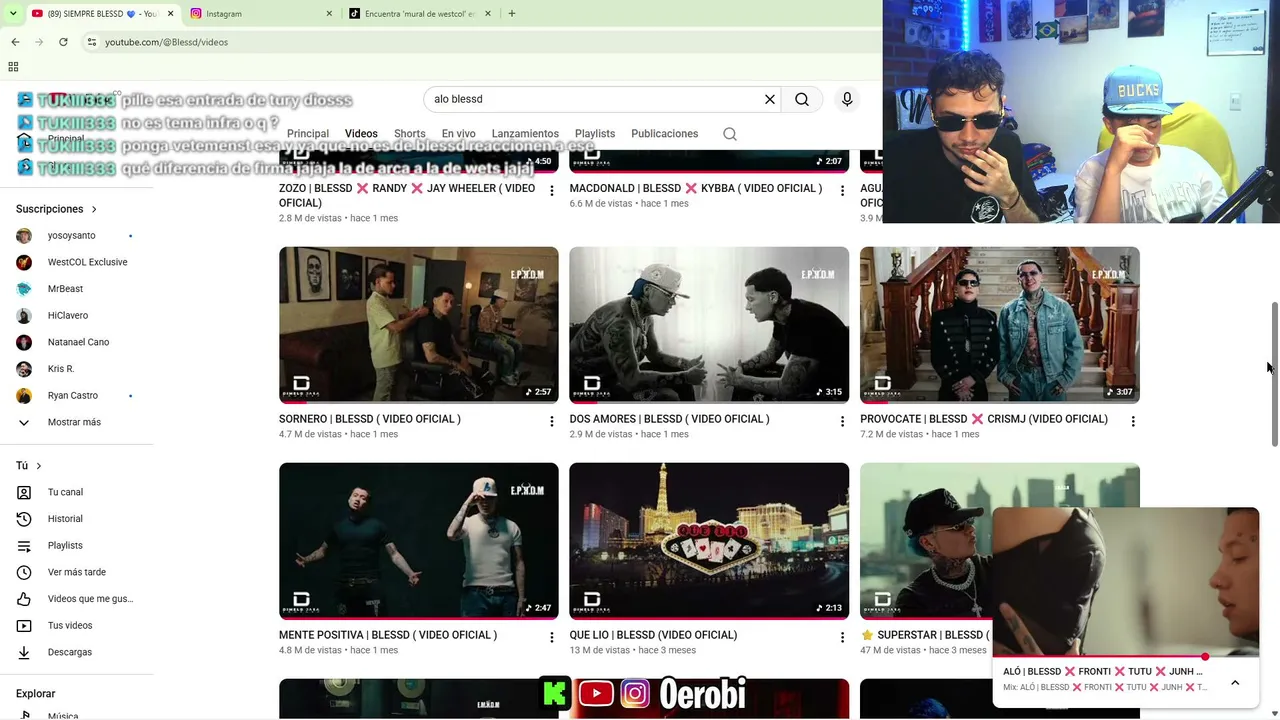
Task: Open a new browser tab
Action: (512, 14)
